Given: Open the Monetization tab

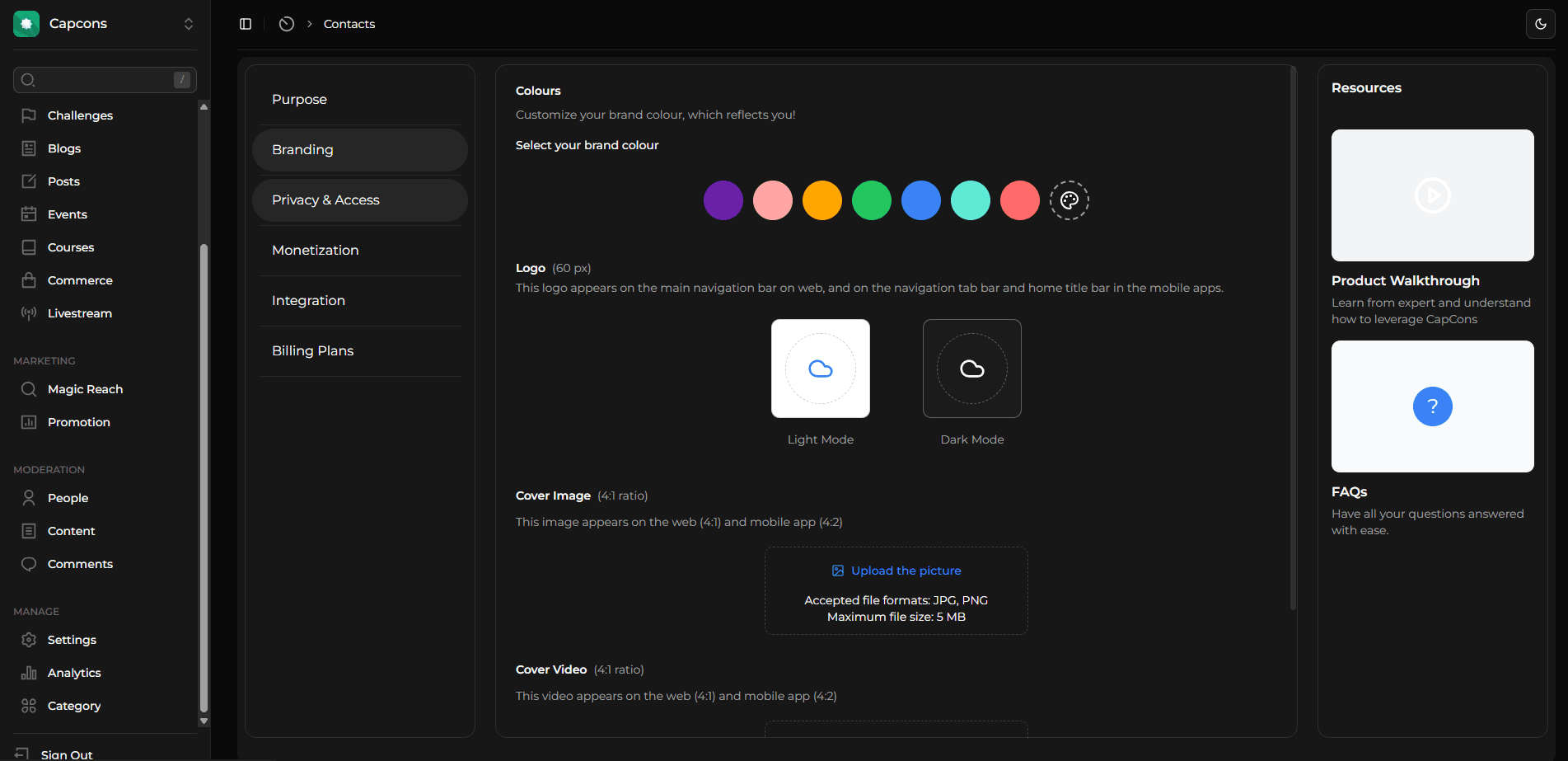Looking at the screenshot, I should click(360, 251).
